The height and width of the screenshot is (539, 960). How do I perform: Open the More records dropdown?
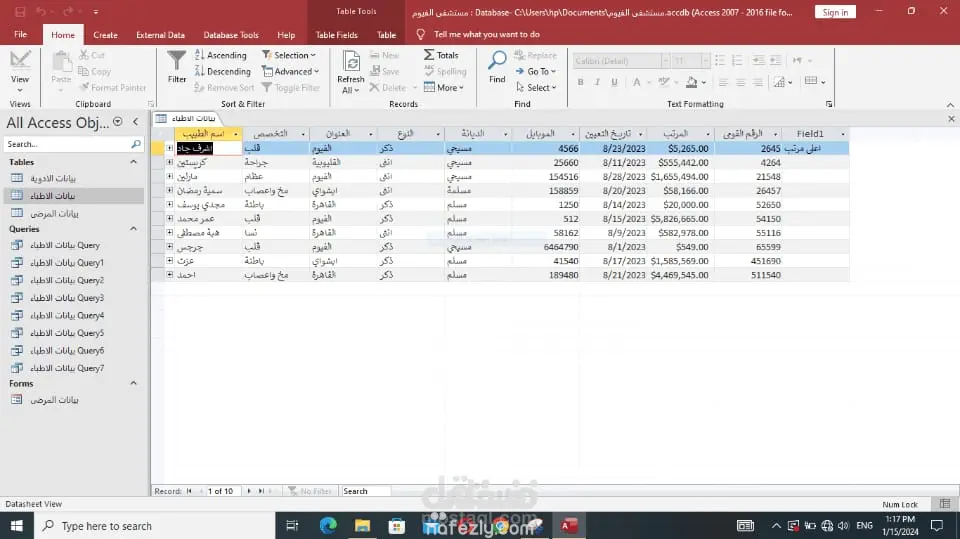tap(444, 88)
